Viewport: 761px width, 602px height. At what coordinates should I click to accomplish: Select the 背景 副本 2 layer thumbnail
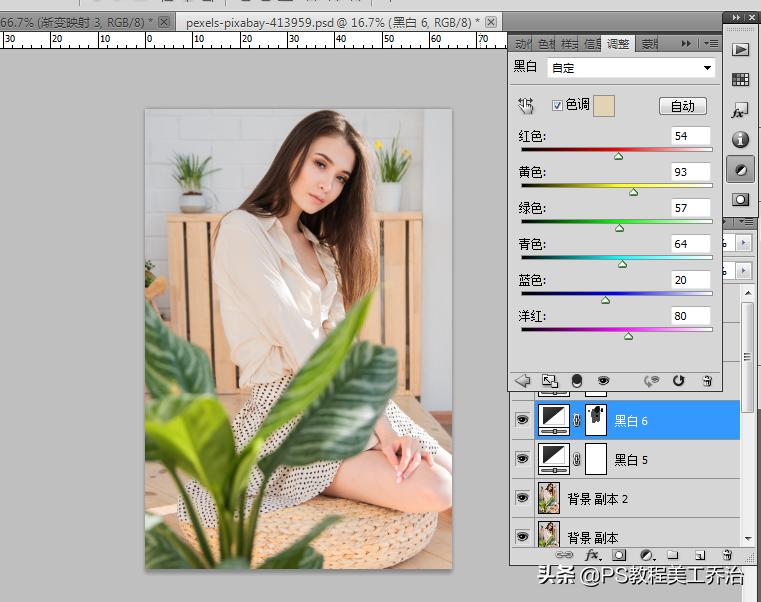(549, 498)
